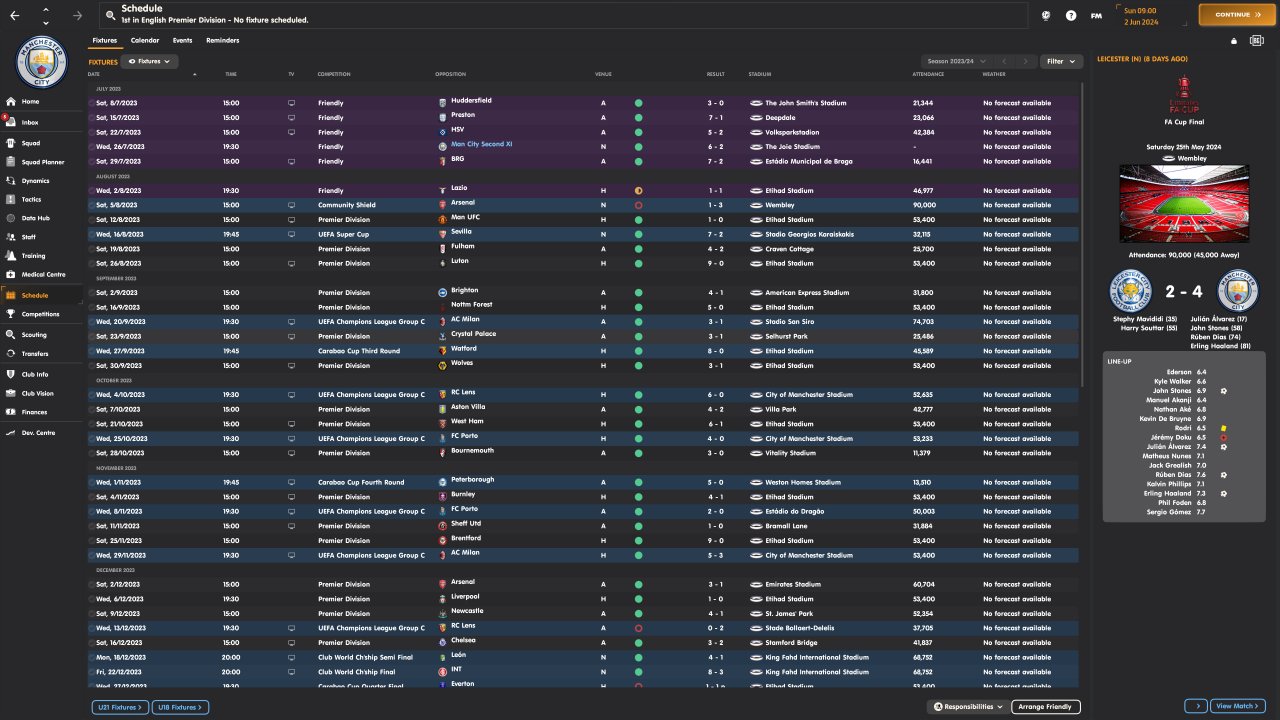Open Home from the sidebar
Viewport: 1280px width, 720px height.
pos(41,101)
